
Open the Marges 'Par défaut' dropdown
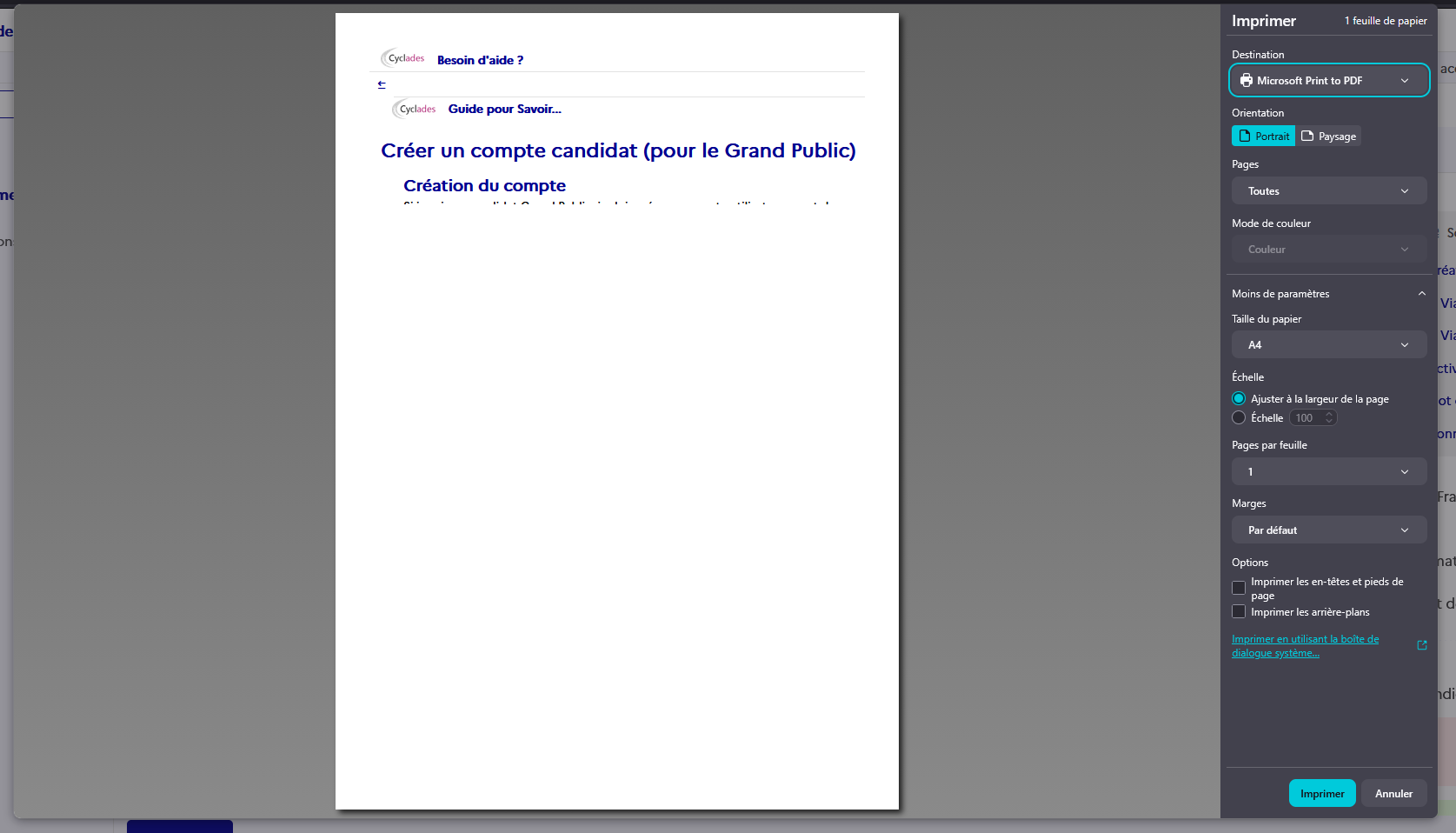[x=1328, y=530]
